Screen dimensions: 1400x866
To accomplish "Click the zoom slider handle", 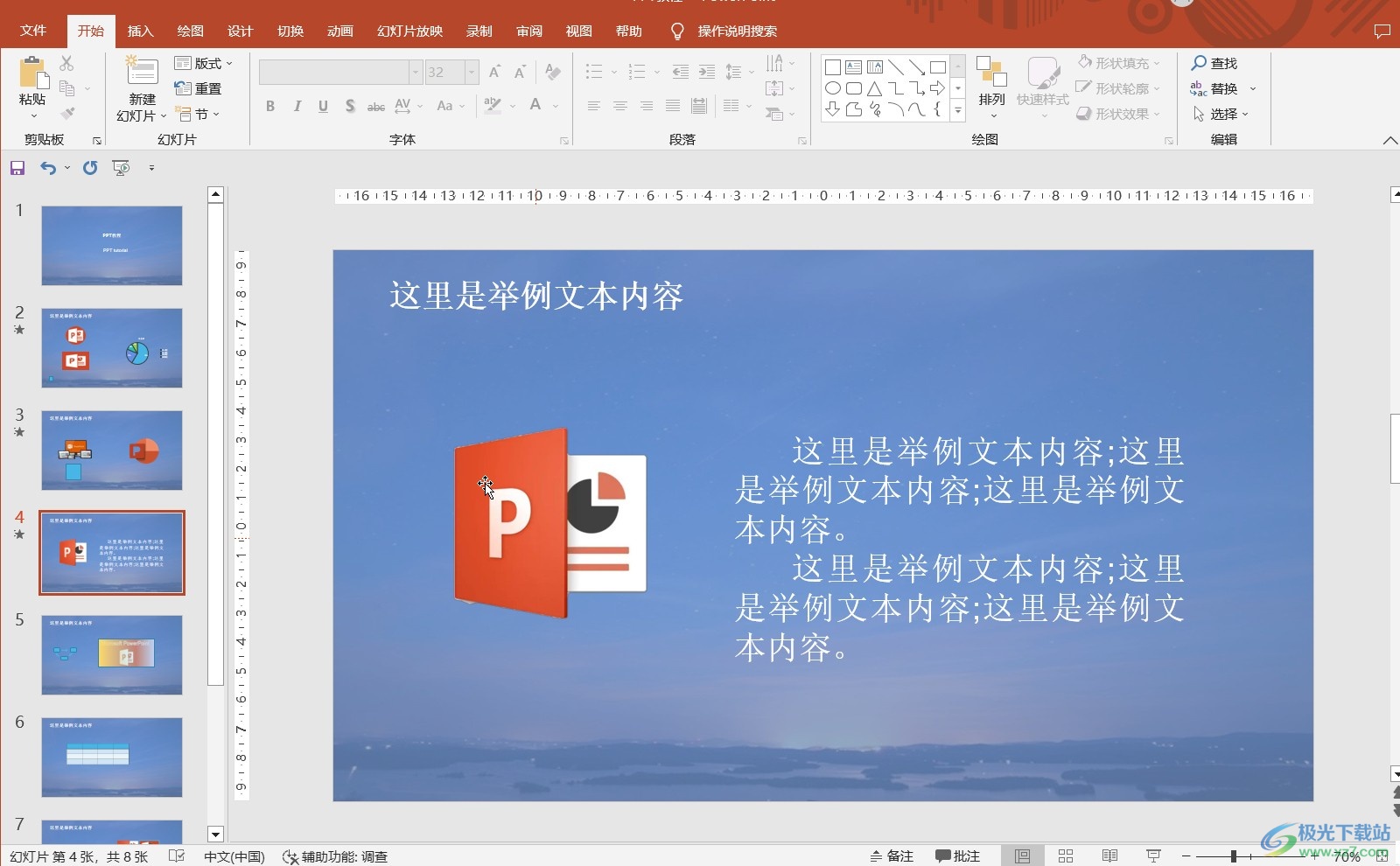I will coord(1234,856).
